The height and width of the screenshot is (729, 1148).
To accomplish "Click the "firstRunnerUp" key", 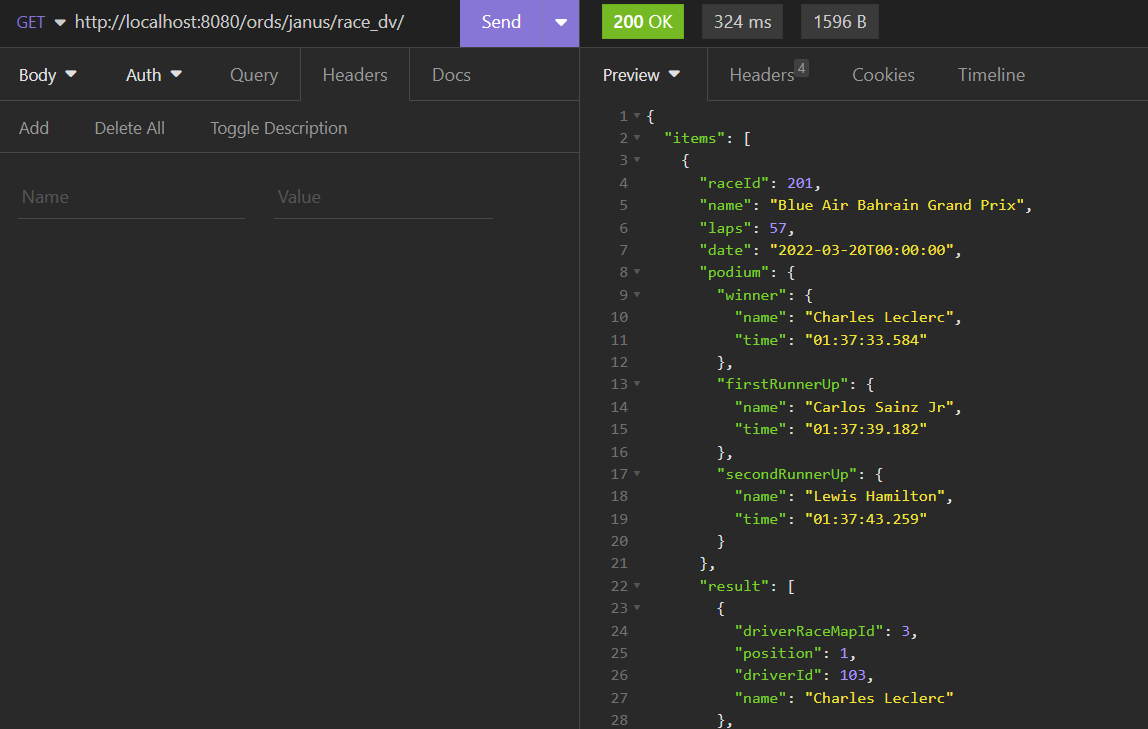I will coord(783,384).
